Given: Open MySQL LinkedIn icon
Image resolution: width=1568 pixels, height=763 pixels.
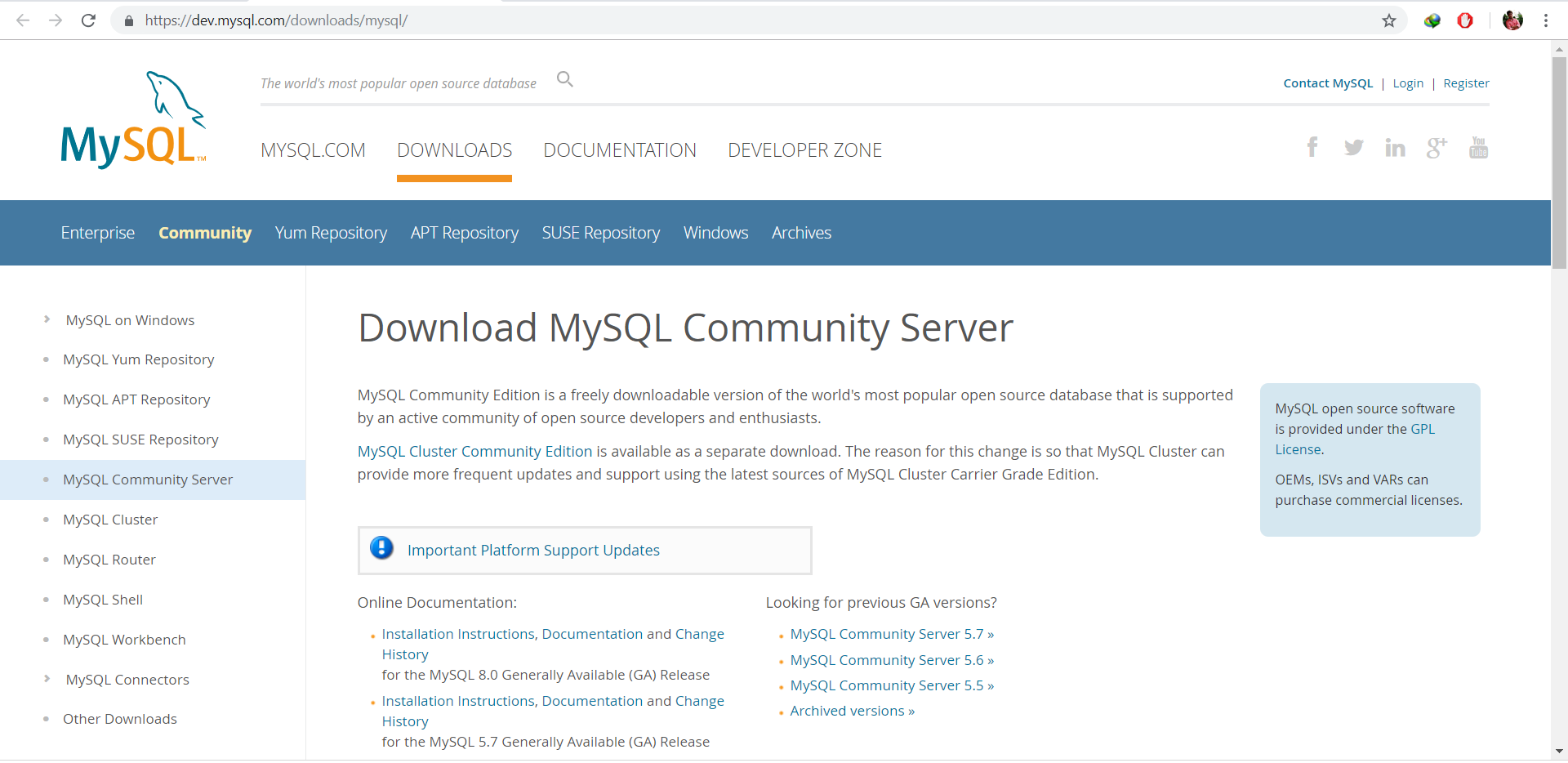Looking at the screenshot, I should coord(1395,148).
